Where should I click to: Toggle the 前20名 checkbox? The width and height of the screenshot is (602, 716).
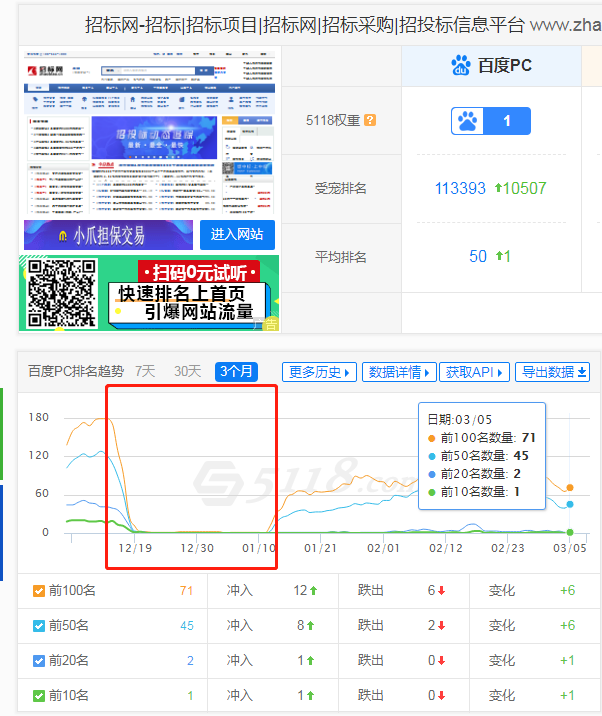pos(39,661)
